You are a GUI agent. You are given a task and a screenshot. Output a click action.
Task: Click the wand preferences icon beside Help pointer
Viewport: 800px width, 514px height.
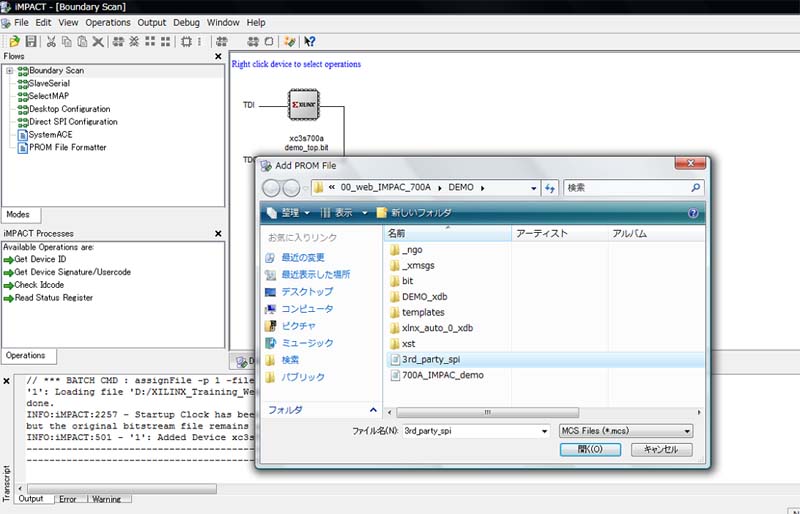(x=290, y=41)
